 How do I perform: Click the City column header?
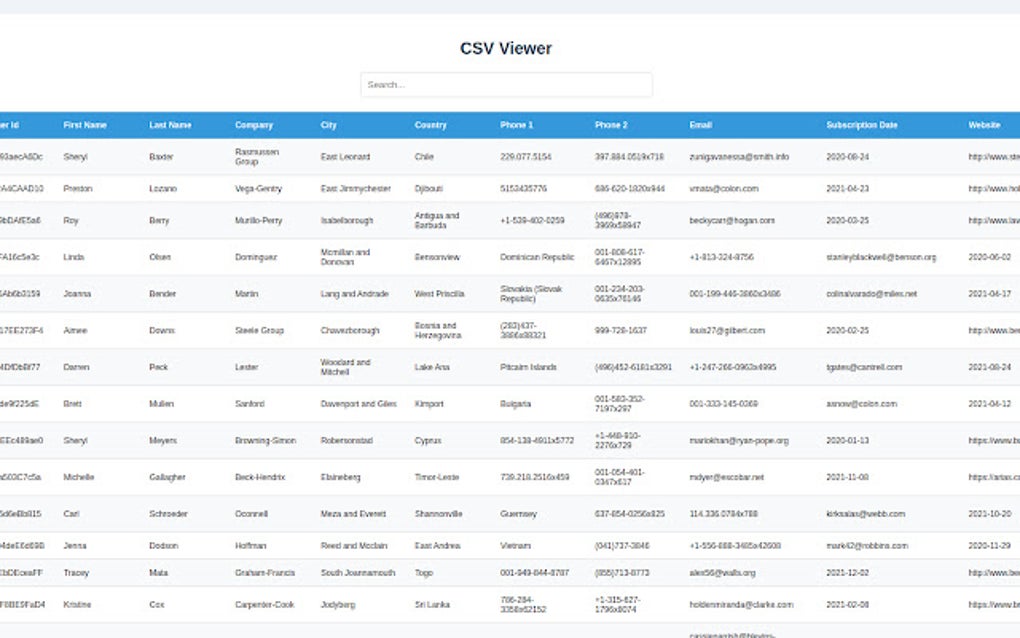[x=330, y=125]
